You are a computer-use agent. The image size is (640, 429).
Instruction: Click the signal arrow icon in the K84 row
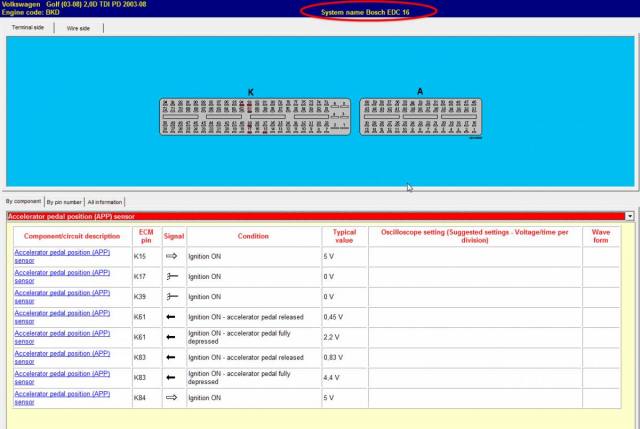pos(171,397)
